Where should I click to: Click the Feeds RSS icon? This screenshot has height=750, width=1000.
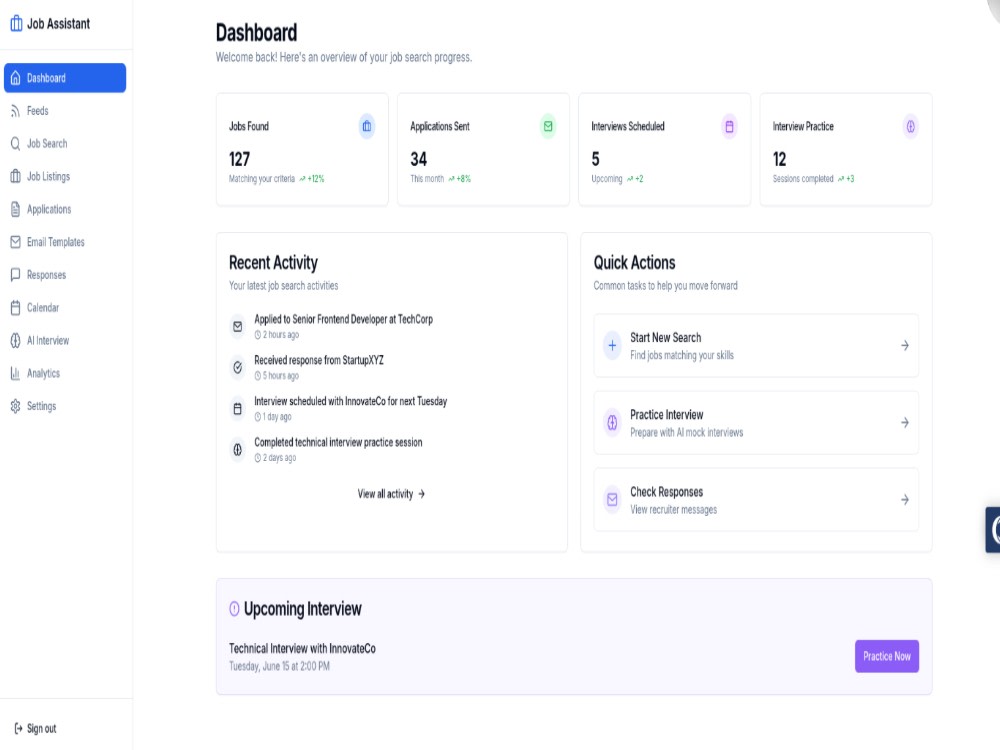pyautogui.click(x=15, y=111)
